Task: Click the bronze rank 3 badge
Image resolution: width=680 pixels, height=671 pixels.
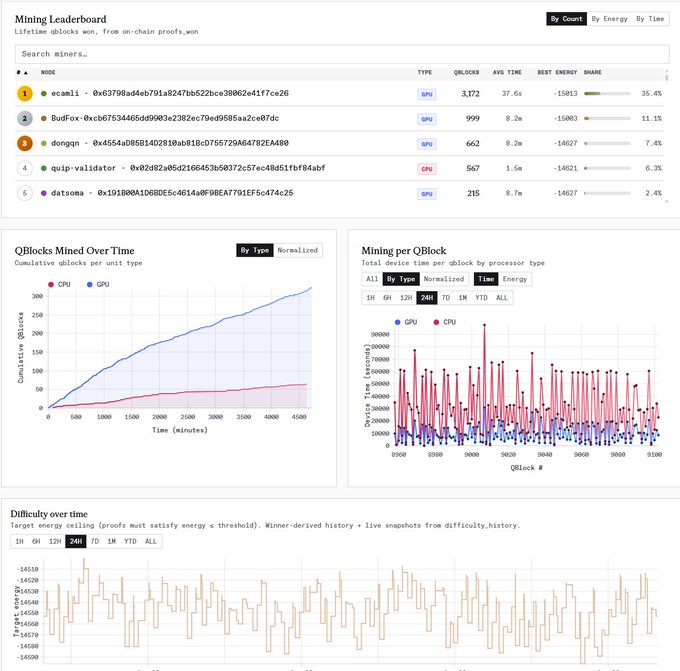Action: pyautogui.click(x=25, y=143)
